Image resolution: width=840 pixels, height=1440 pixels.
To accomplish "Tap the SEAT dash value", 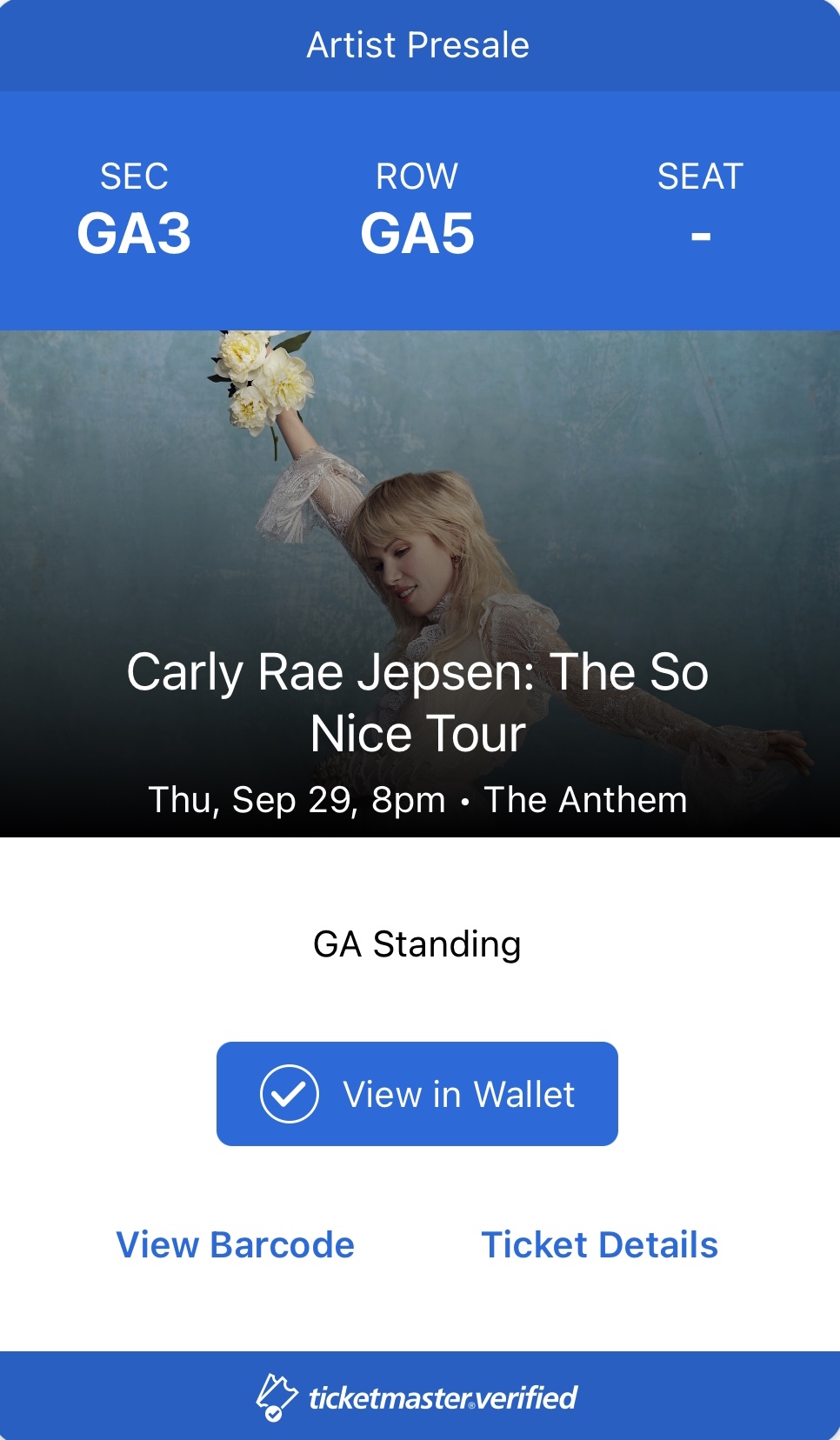I will tap(701, 236).
